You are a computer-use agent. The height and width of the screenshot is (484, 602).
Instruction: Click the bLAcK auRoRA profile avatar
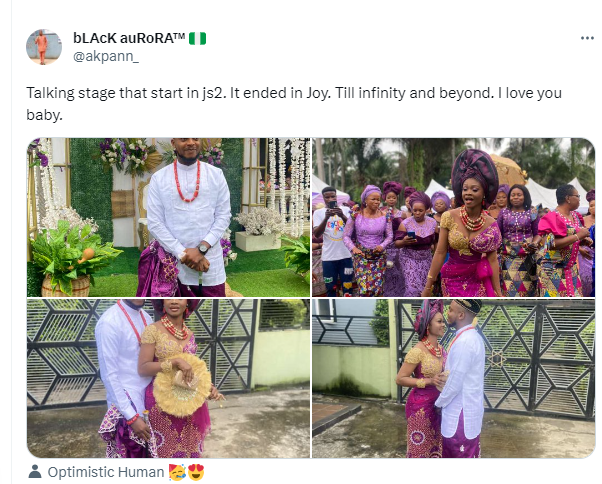coord(43,47)
